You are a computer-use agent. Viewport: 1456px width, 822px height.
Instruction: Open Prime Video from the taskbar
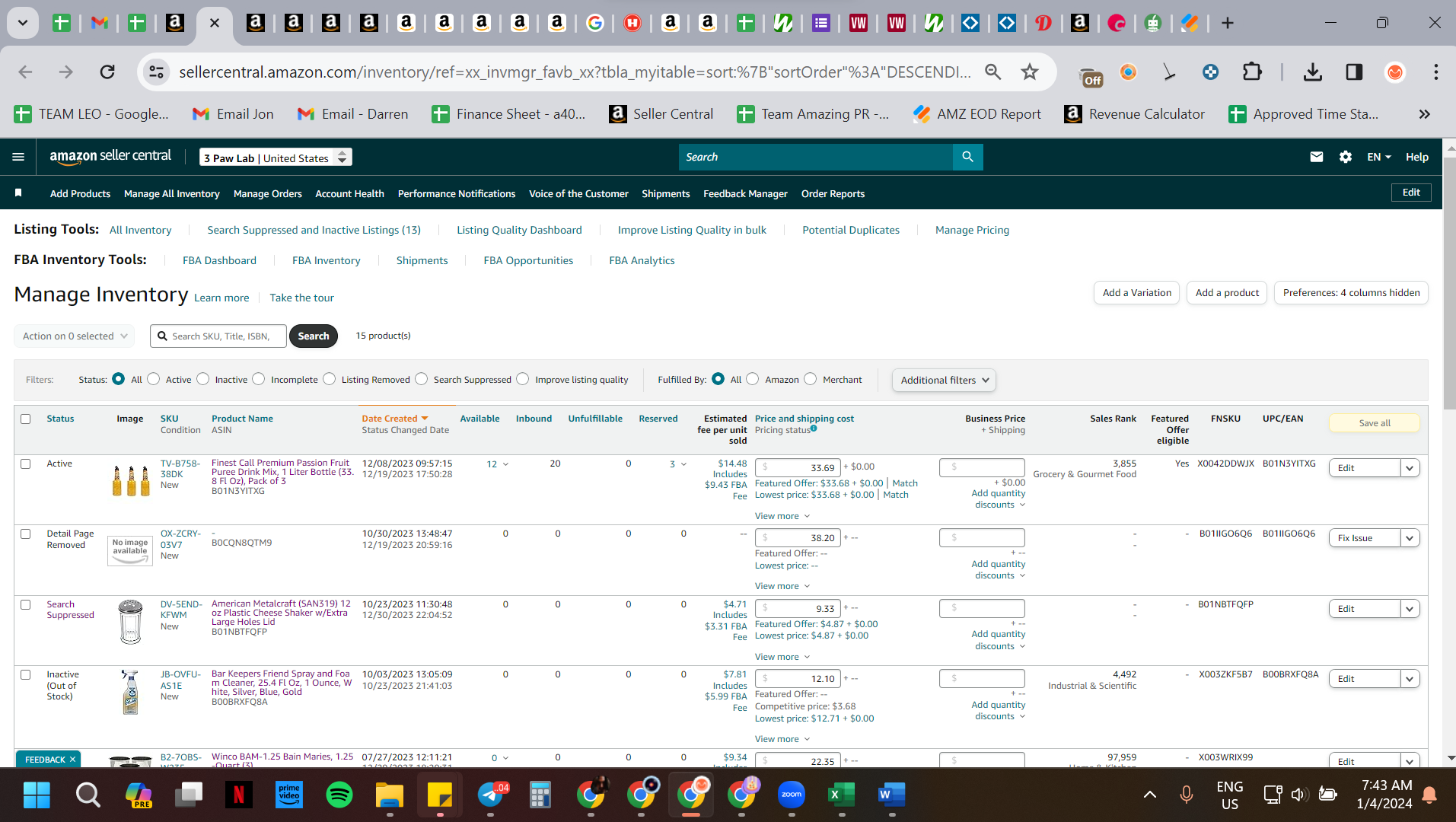coord(289,795)
